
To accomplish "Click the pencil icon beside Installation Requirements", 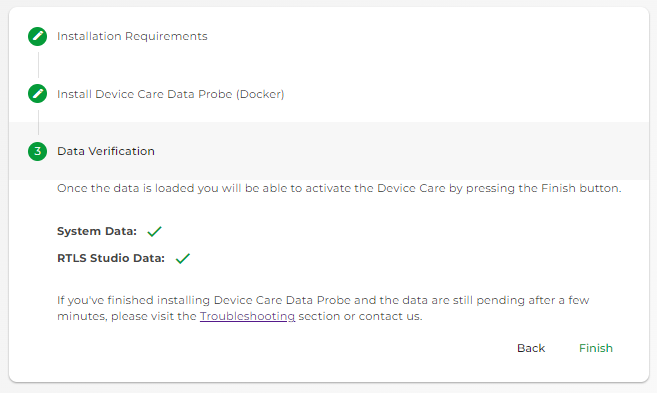I will 37,36.
